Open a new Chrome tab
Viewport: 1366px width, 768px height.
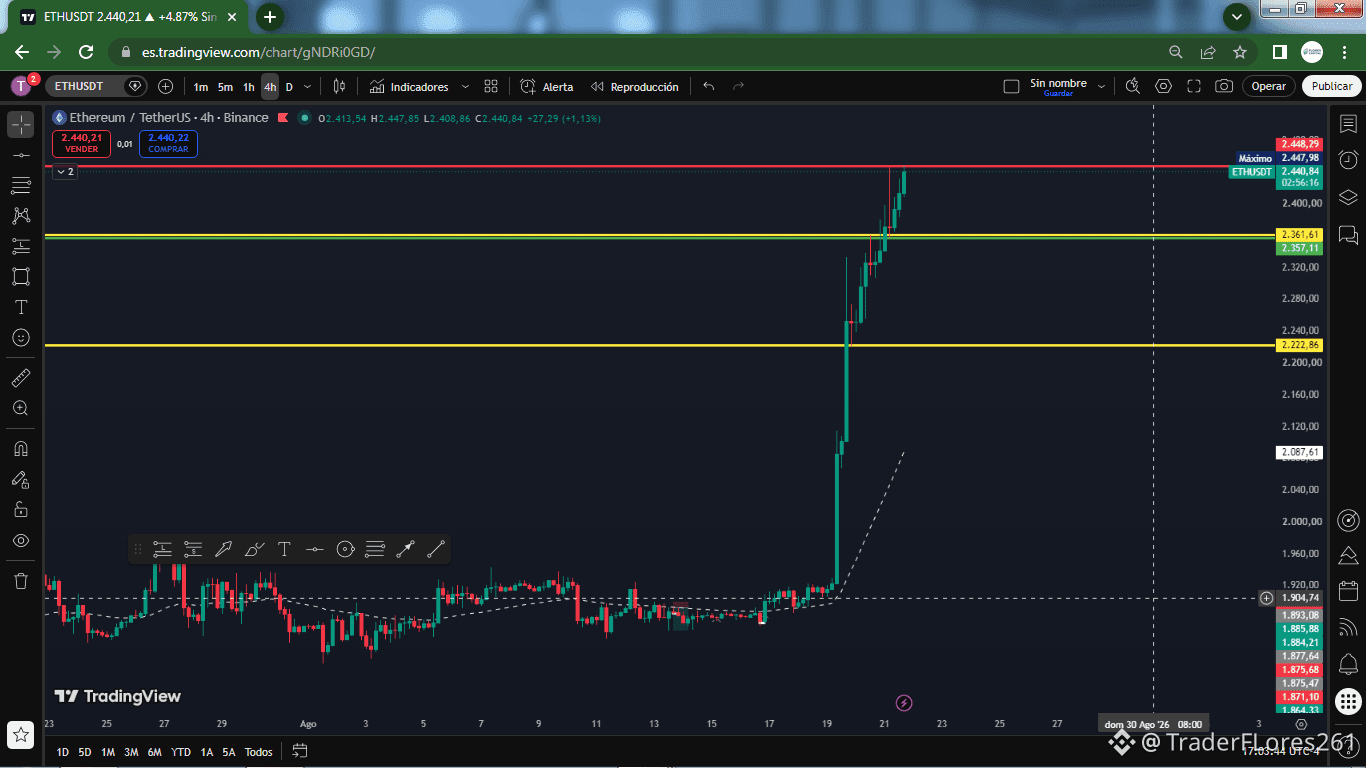[x=270, y=17]
